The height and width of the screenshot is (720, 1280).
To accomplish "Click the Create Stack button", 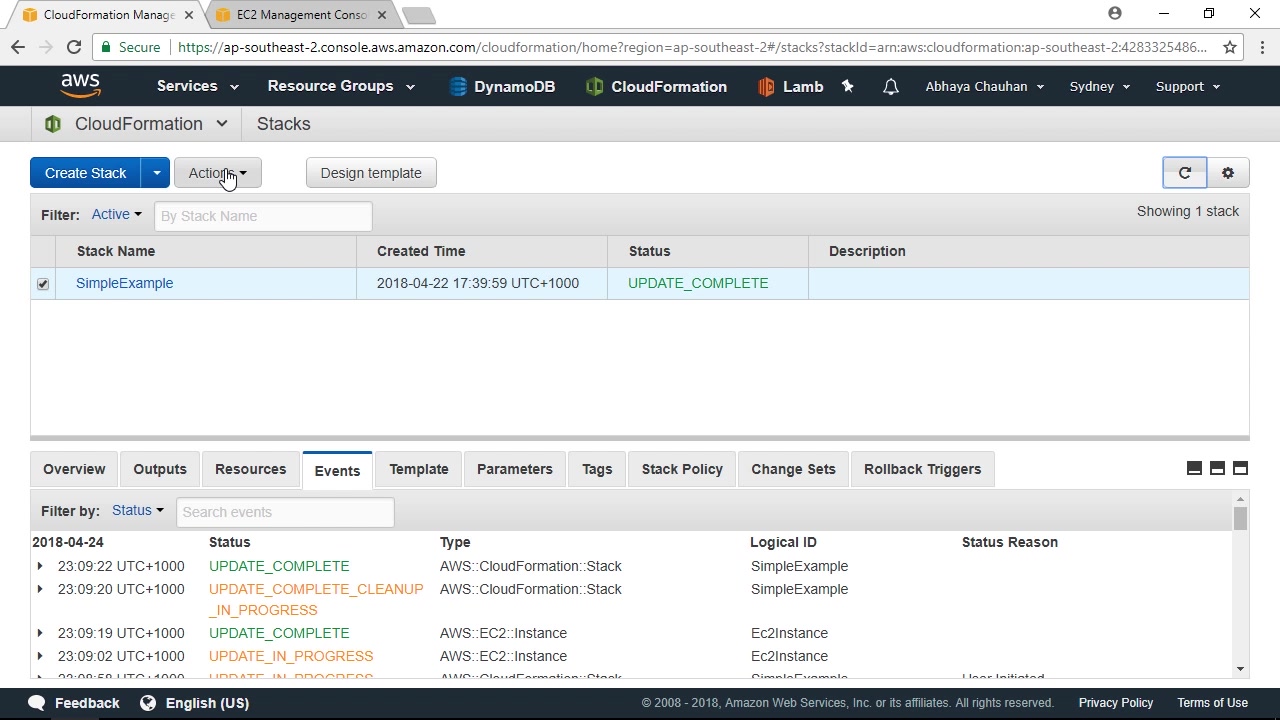I will [x=85, y=173].
